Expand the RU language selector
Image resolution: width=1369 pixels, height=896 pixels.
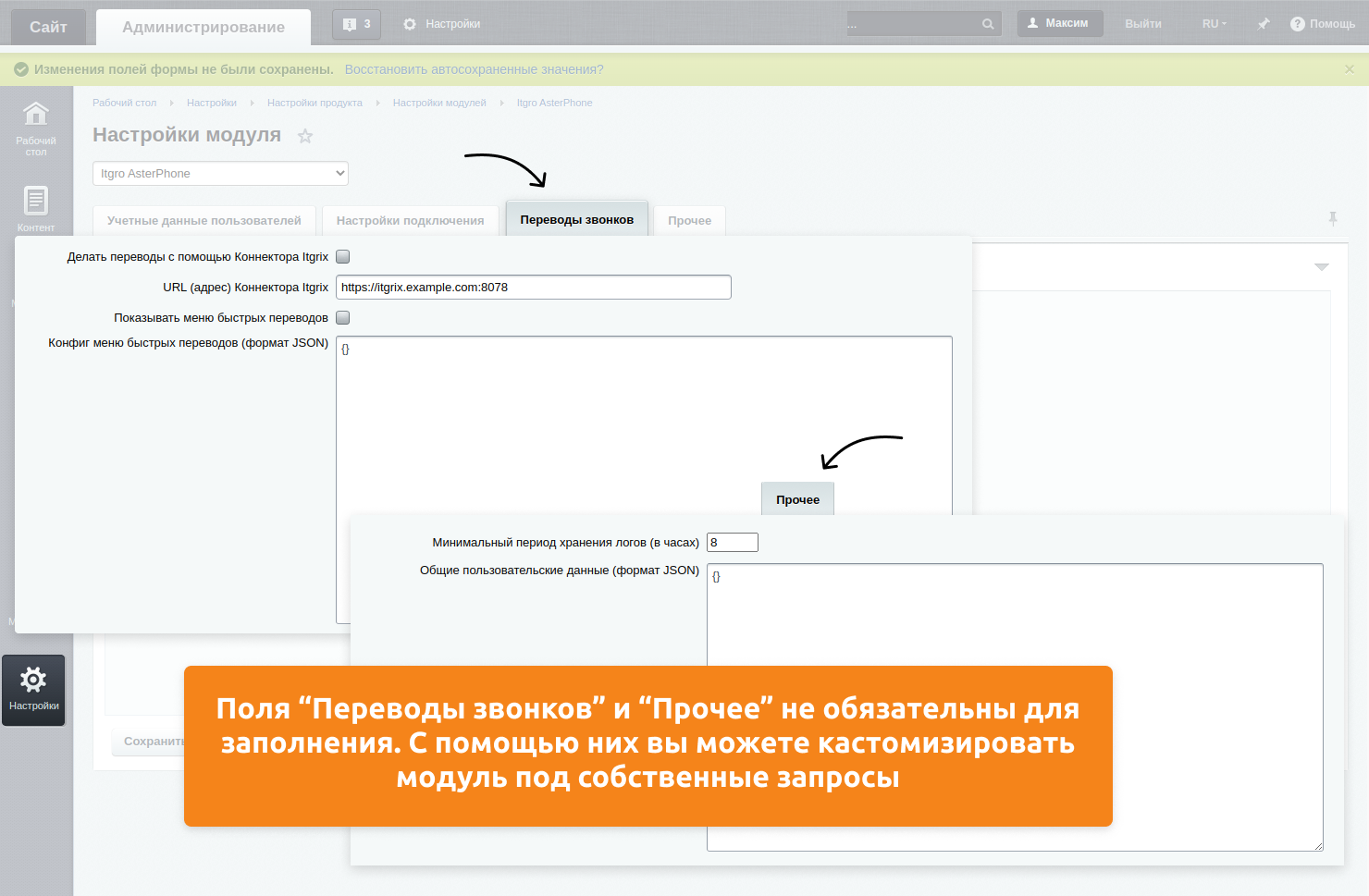click(x=1214, y=24)
